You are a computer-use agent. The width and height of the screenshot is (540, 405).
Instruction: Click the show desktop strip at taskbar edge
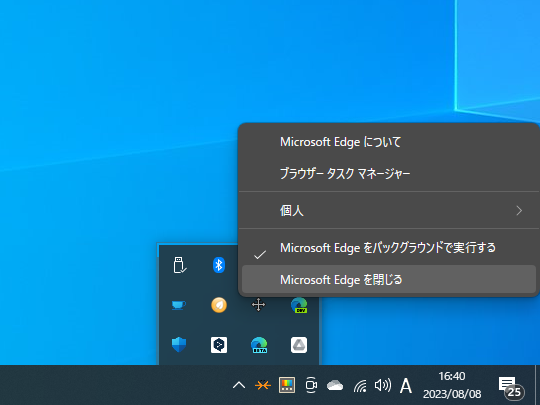point(538,385)
